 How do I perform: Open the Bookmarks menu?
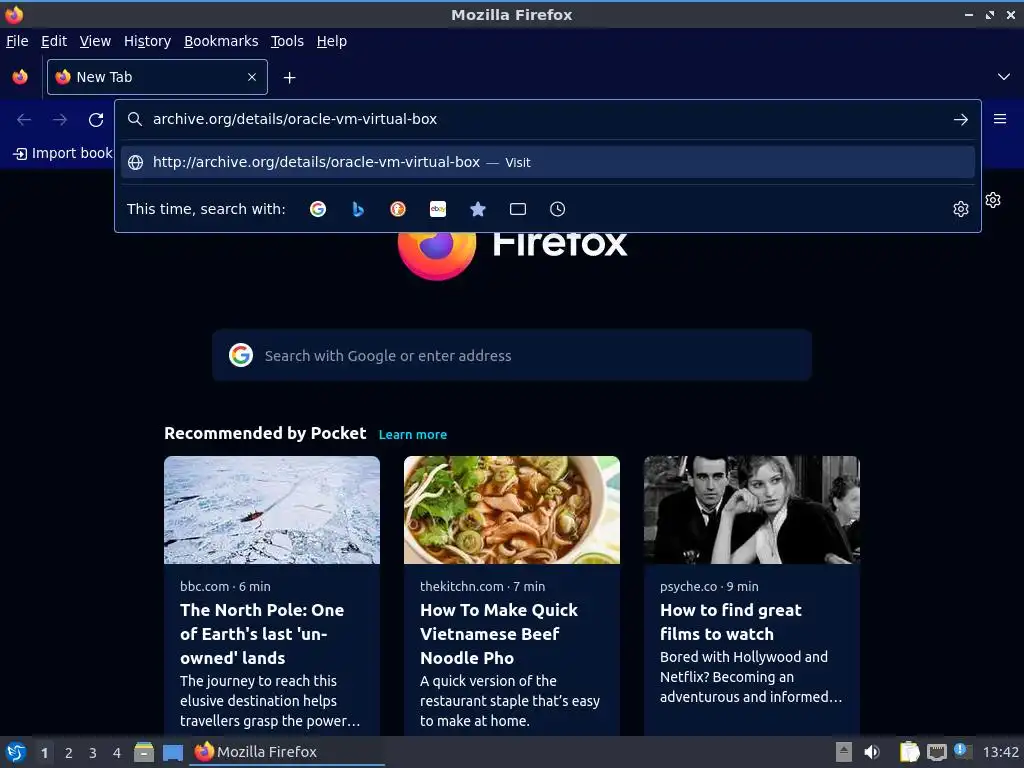(x=221, y=41)
